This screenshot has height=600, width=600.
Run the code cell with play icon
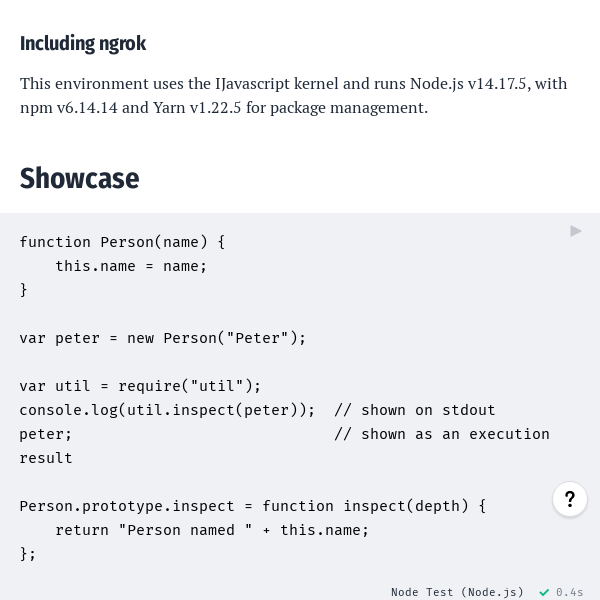[576, 231]
